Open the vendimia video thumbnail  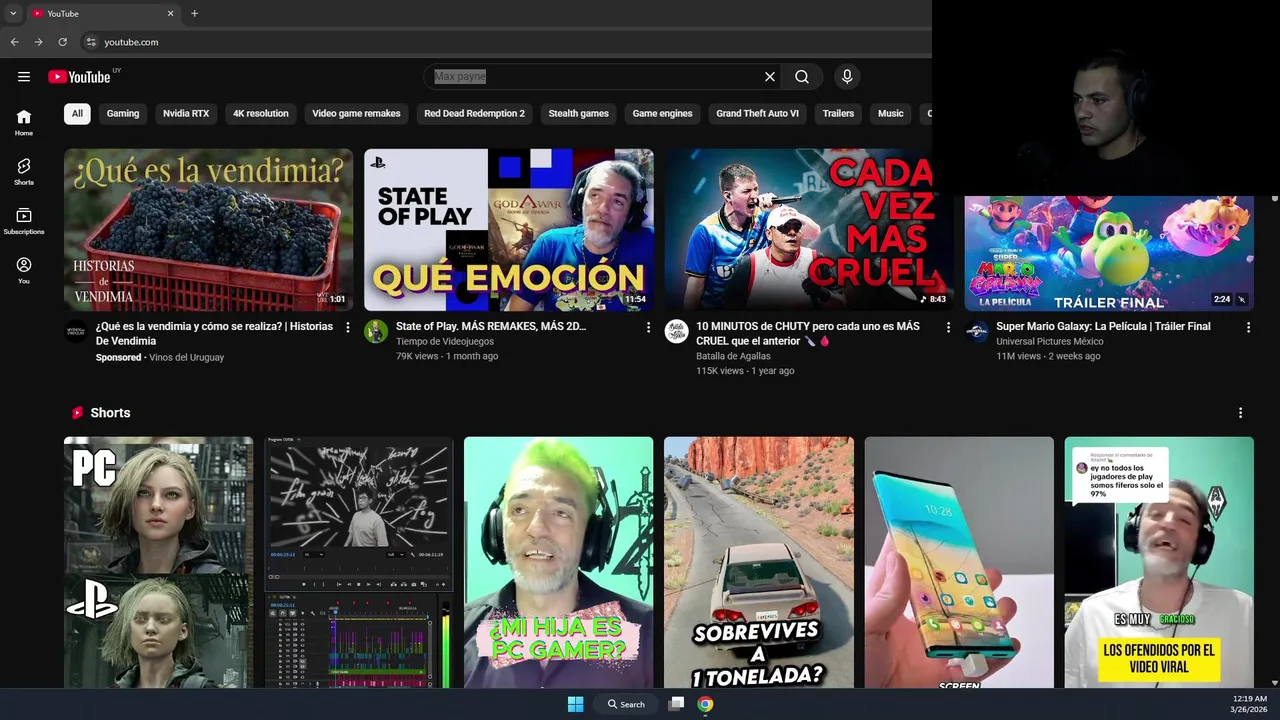(209, 230)
